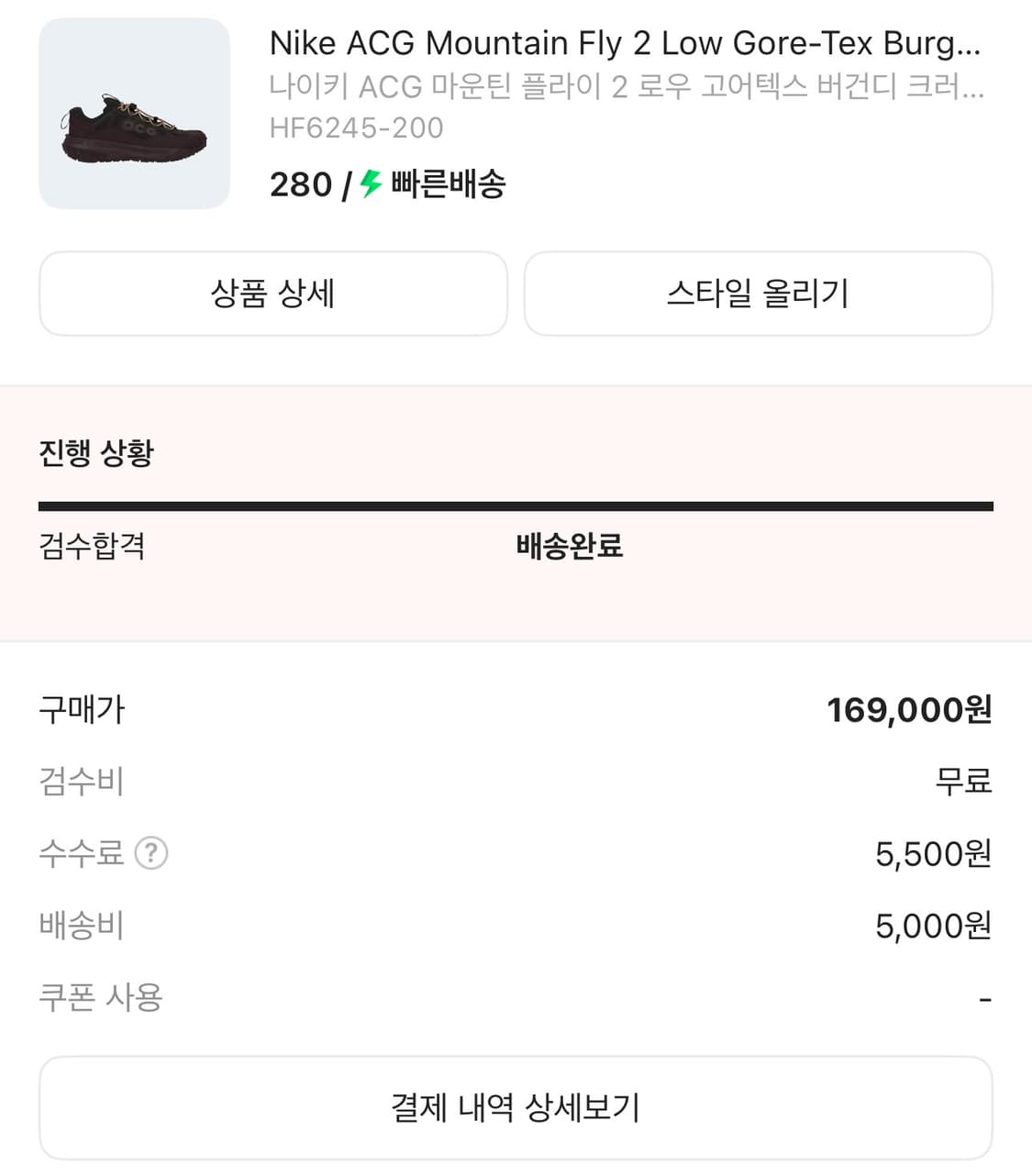Viewport: 1032px width, 1176px height.
Task: Click the black delivery progress bar
Action: [x=516, y=506]
